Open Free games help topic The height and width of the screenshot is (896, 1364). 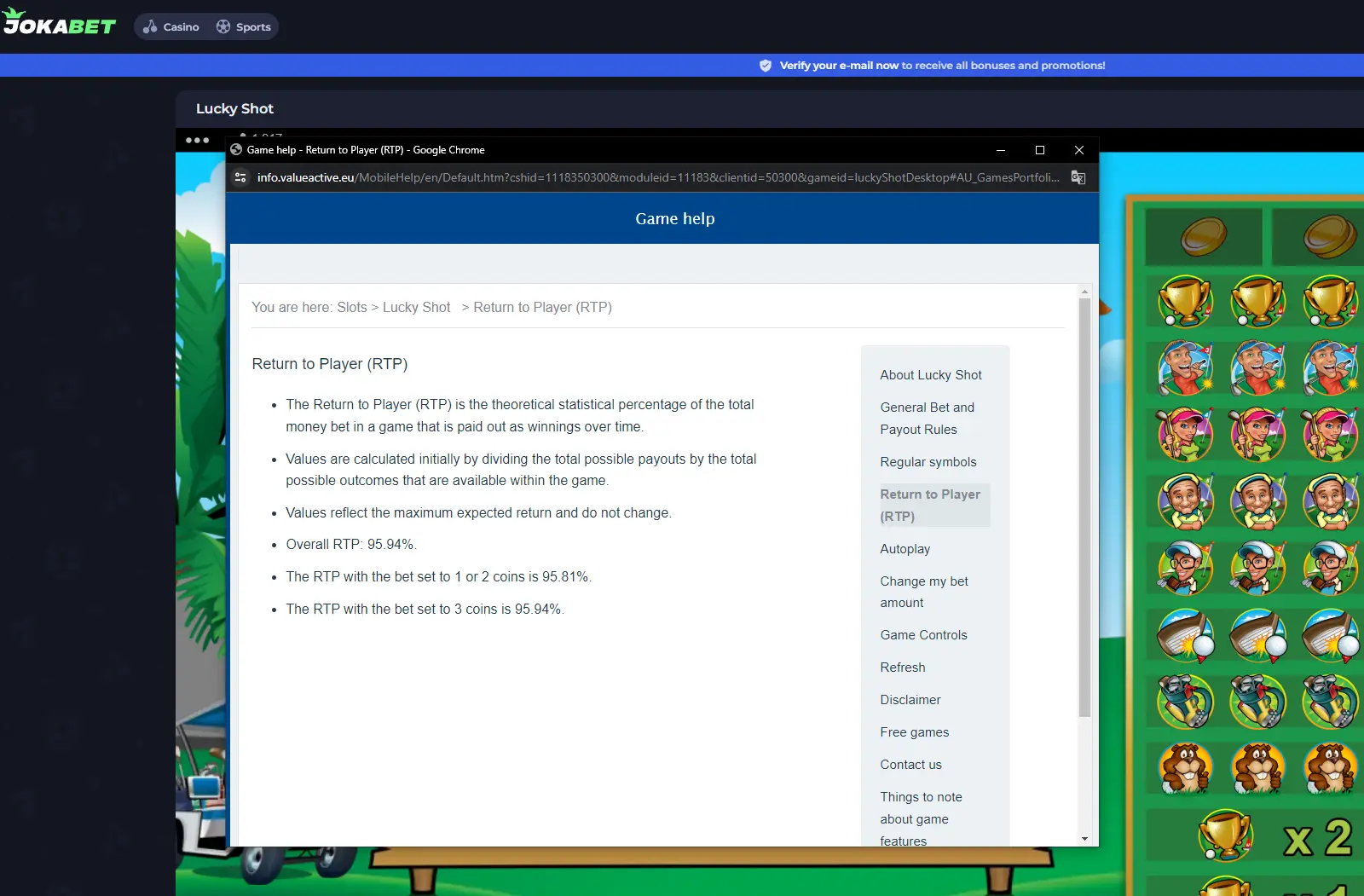(x=915, y=732)
